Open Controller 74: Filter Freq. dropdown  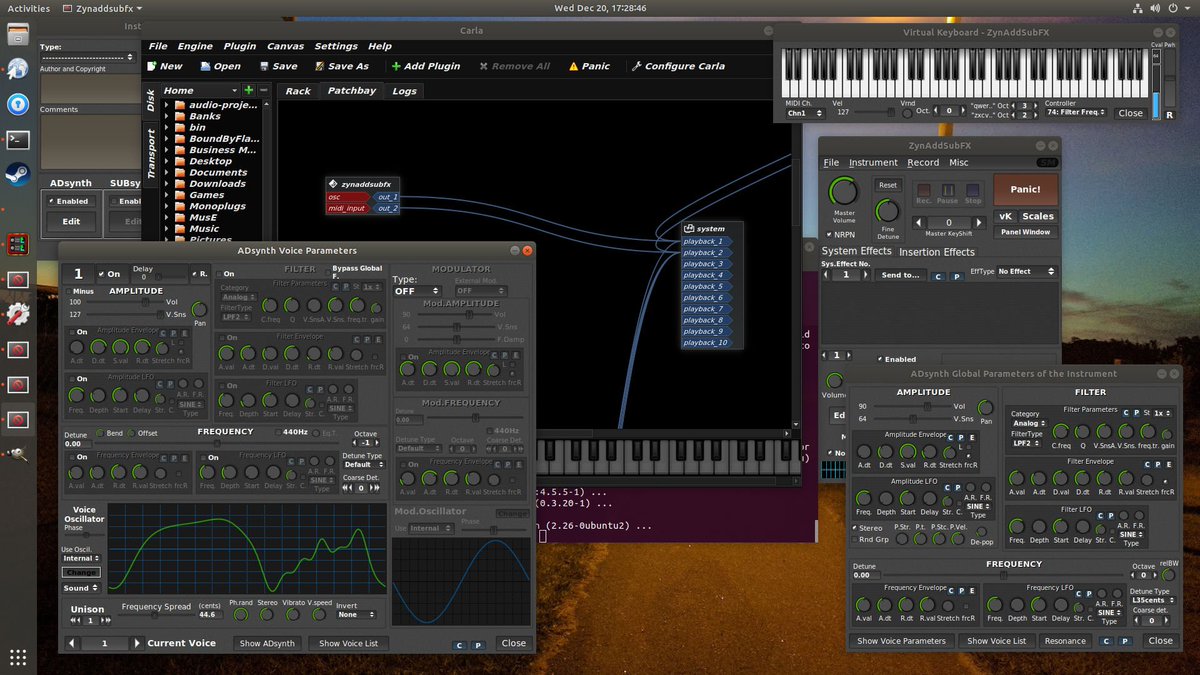click(1074, 113)
